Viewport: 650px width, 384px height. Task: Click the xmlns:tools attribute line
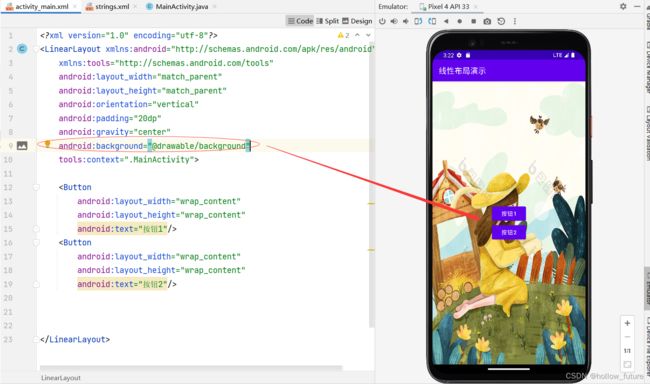click(166, 63)
